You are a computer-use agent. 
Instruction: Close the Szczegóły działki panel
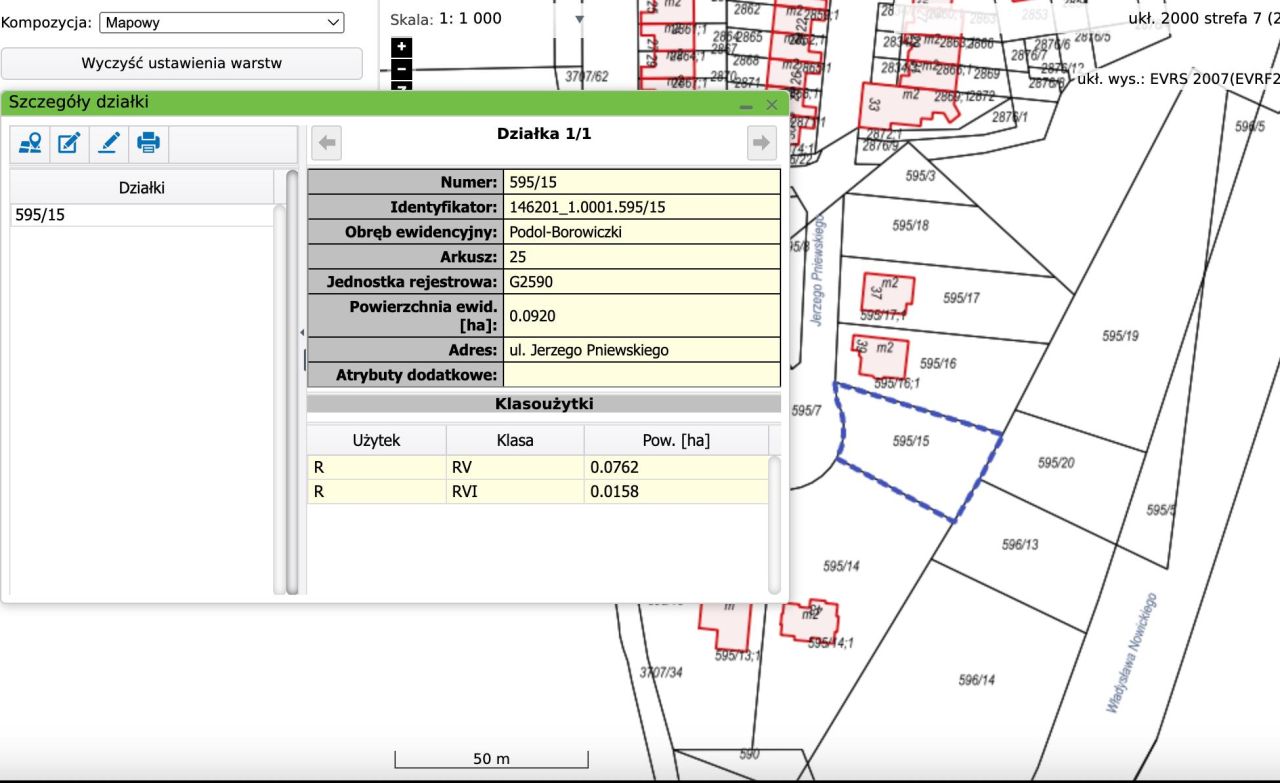[771, 105]
